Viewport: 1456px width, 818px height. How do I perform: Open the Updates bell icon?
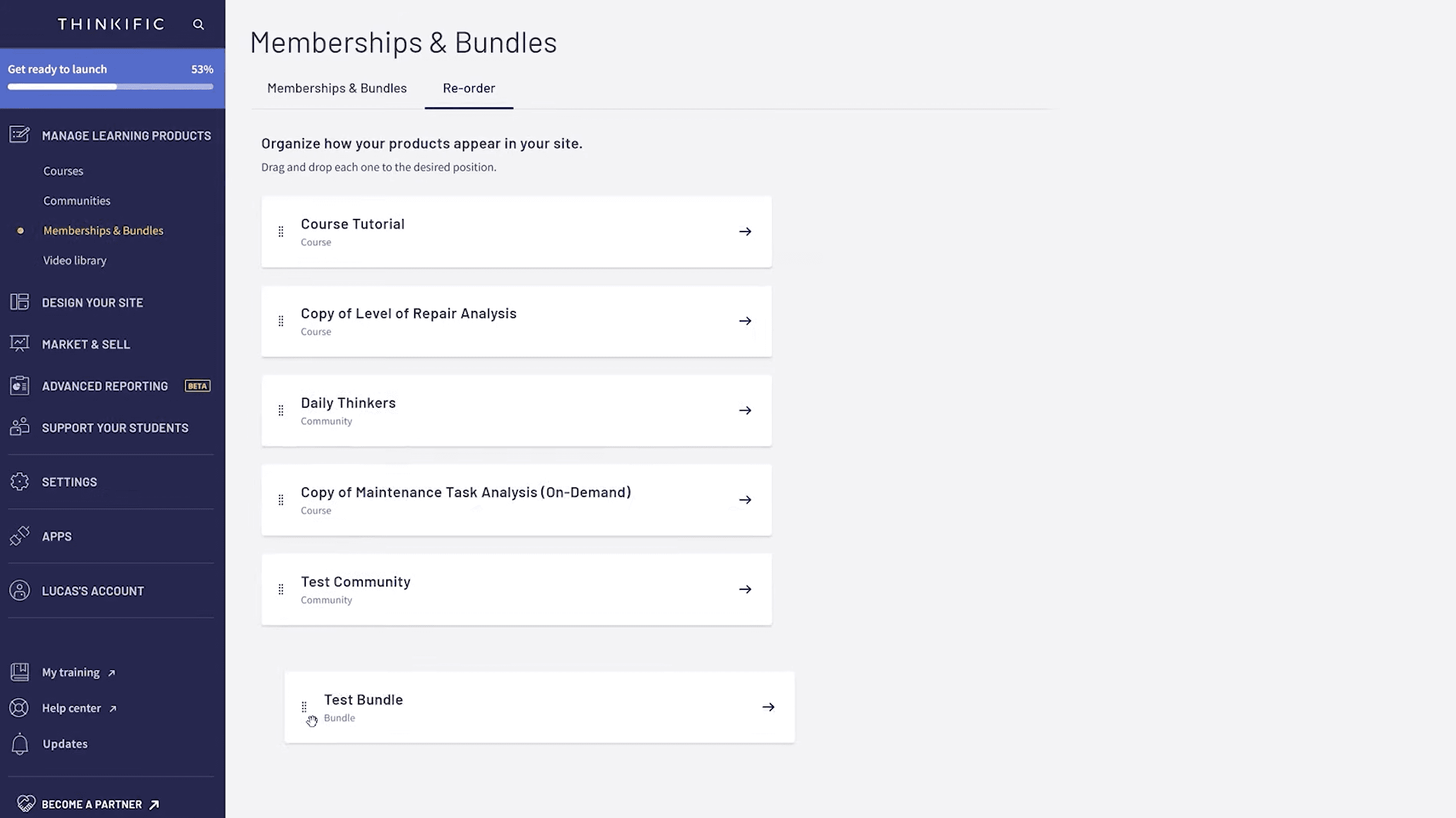pos(19,743)
